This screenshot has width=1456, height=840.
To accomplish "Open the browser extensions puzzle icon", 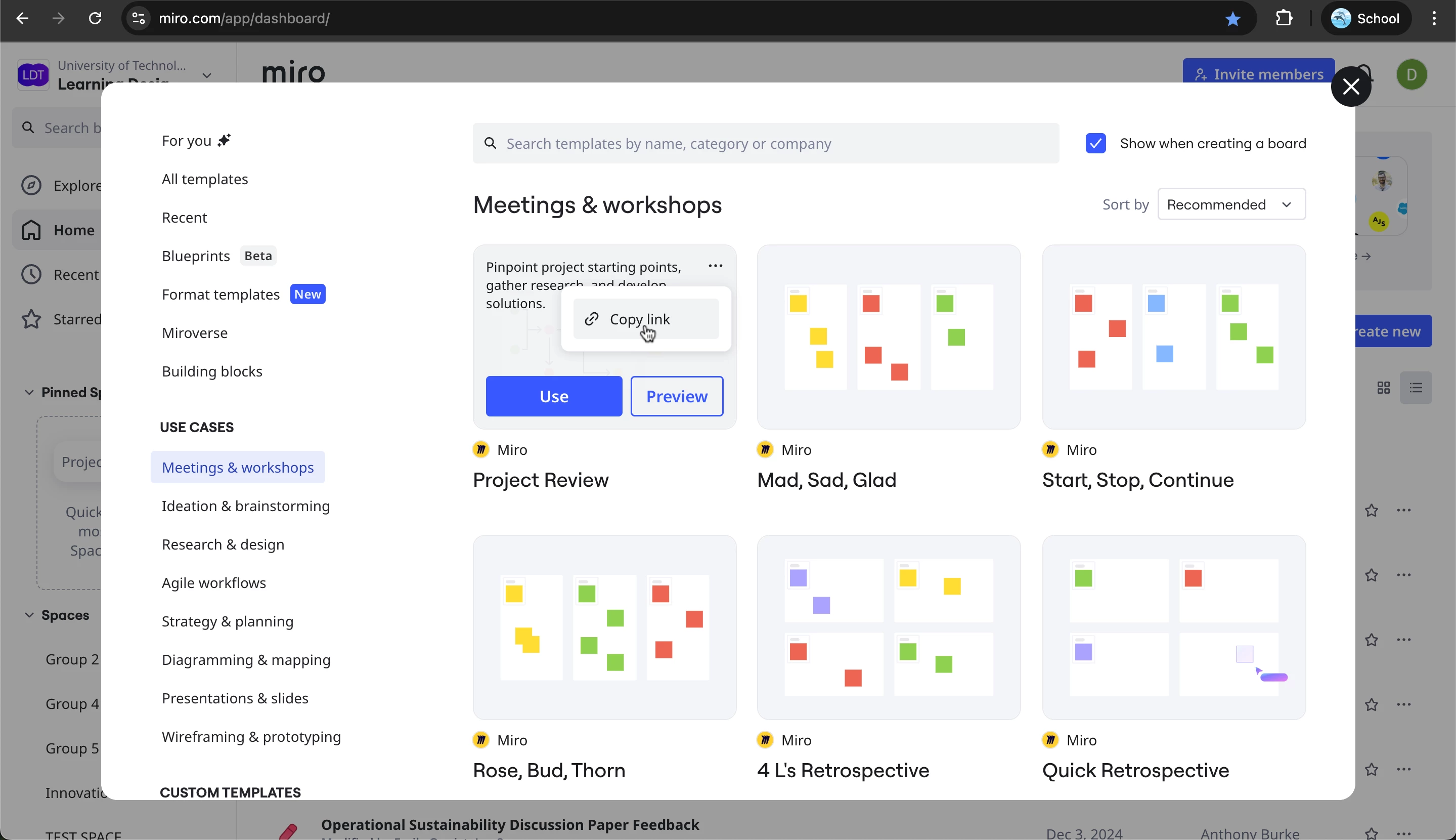I will (1284, 18).
